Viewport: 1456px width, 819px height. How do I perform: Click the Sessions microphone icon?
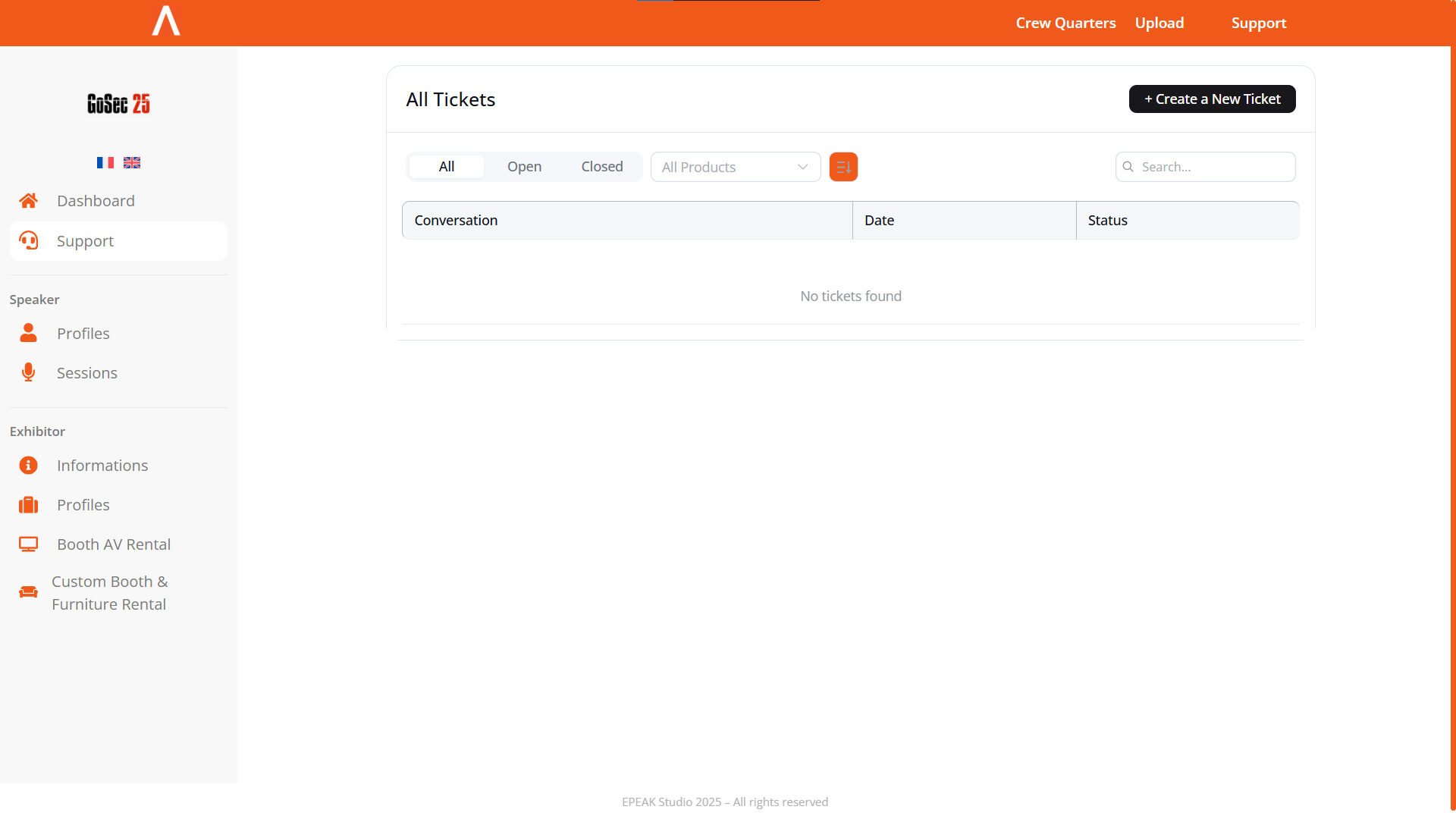(x=28, y=372)
